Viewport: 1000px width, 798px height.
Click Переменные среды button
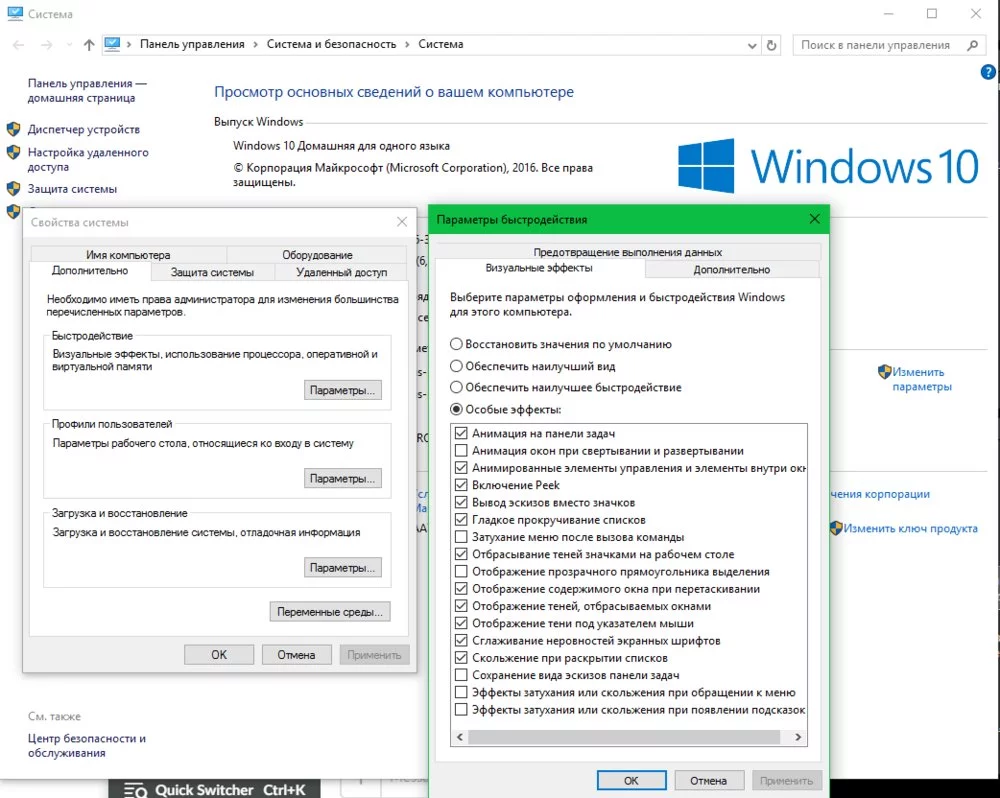click(x=330, y=612)
